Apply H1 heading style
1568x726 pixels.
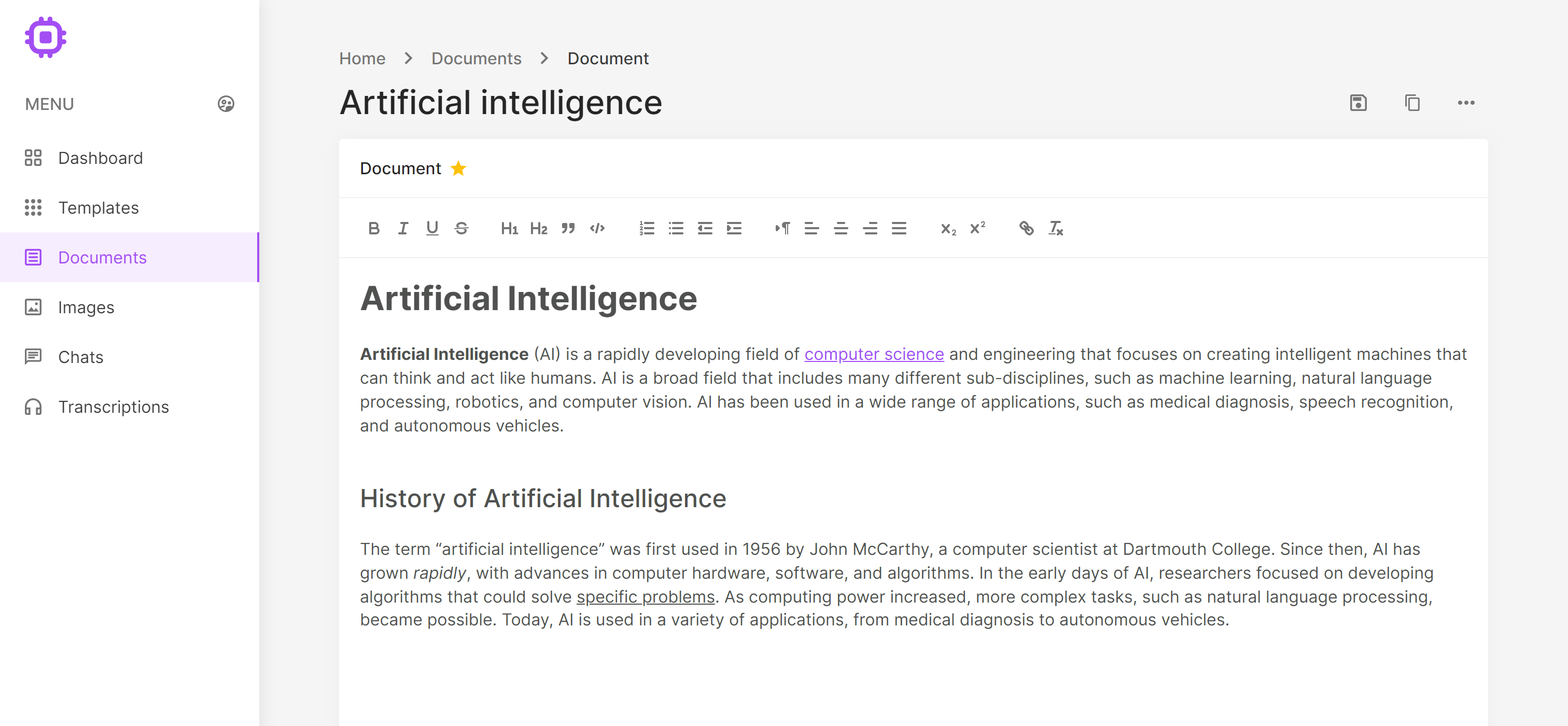509,228
